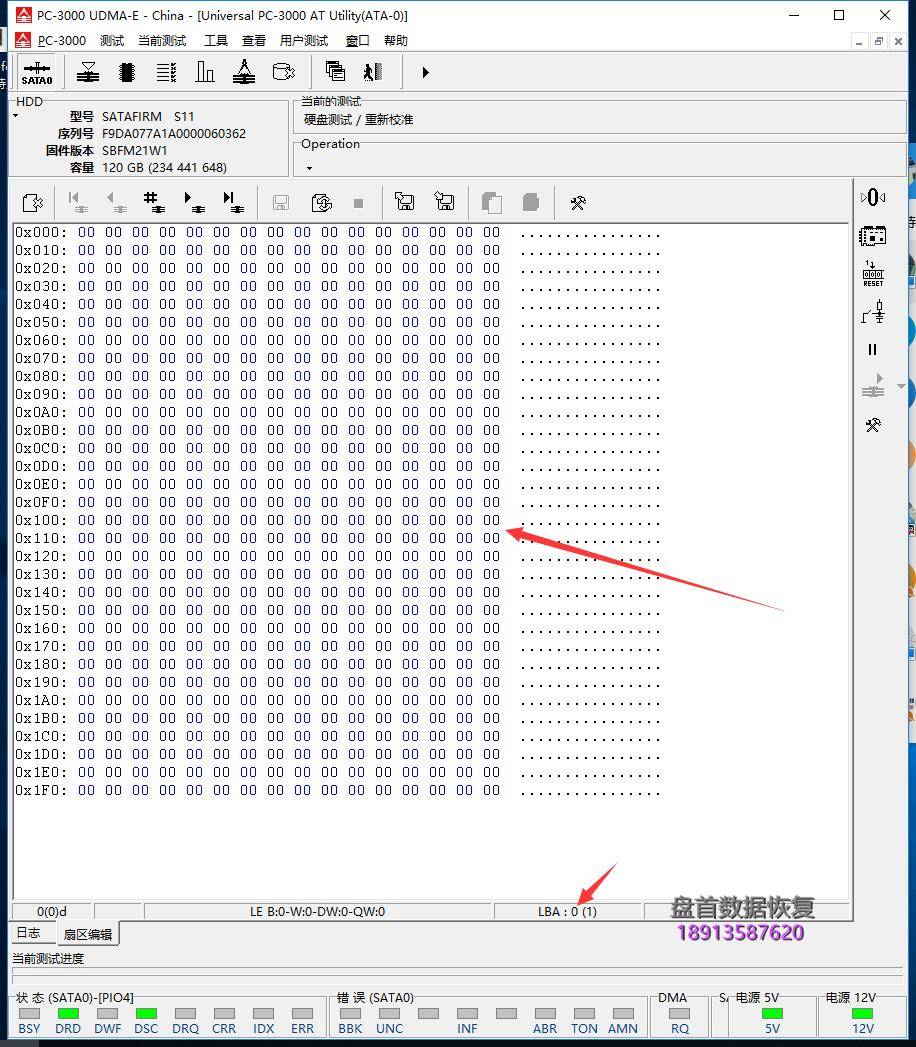Click the copy sector data icon
Viewport: 916px width, 1047px height.
(x=492, y=202)
